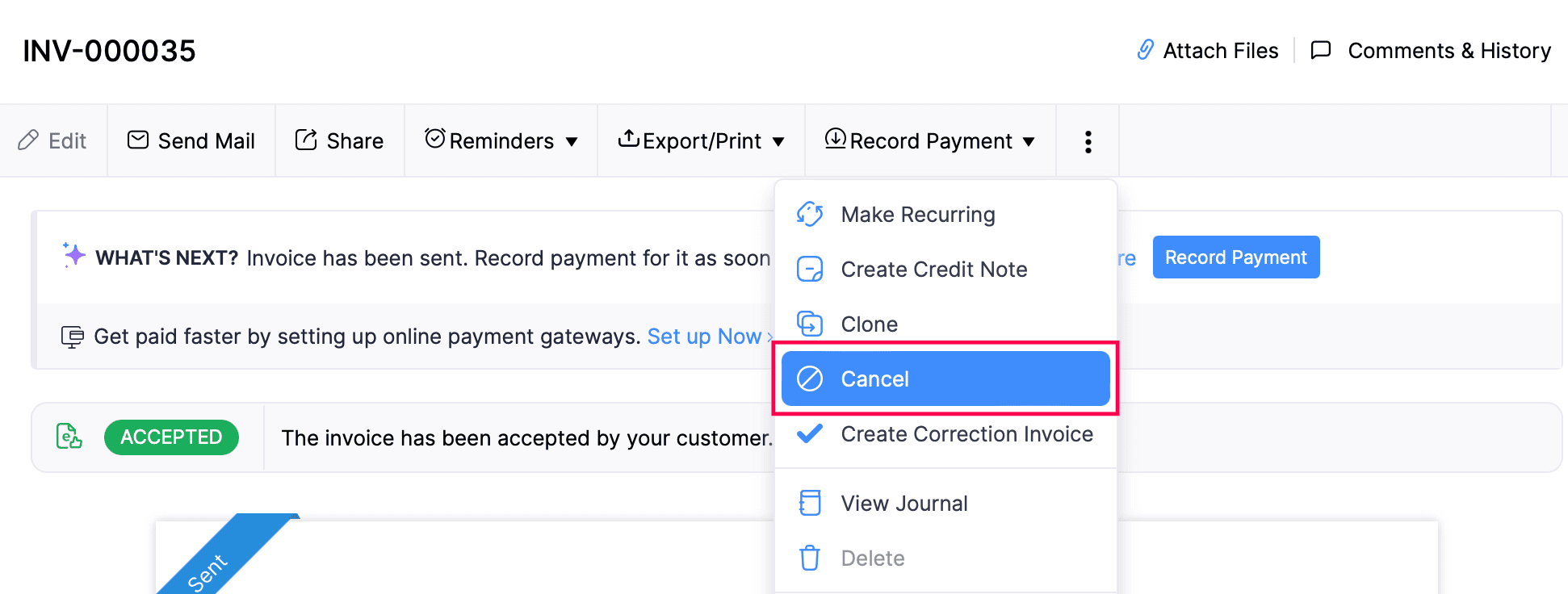This screenshot has height=594, width=1568.
Task: Open the three-dot more actions menu
Action: tap(1088, 140)
